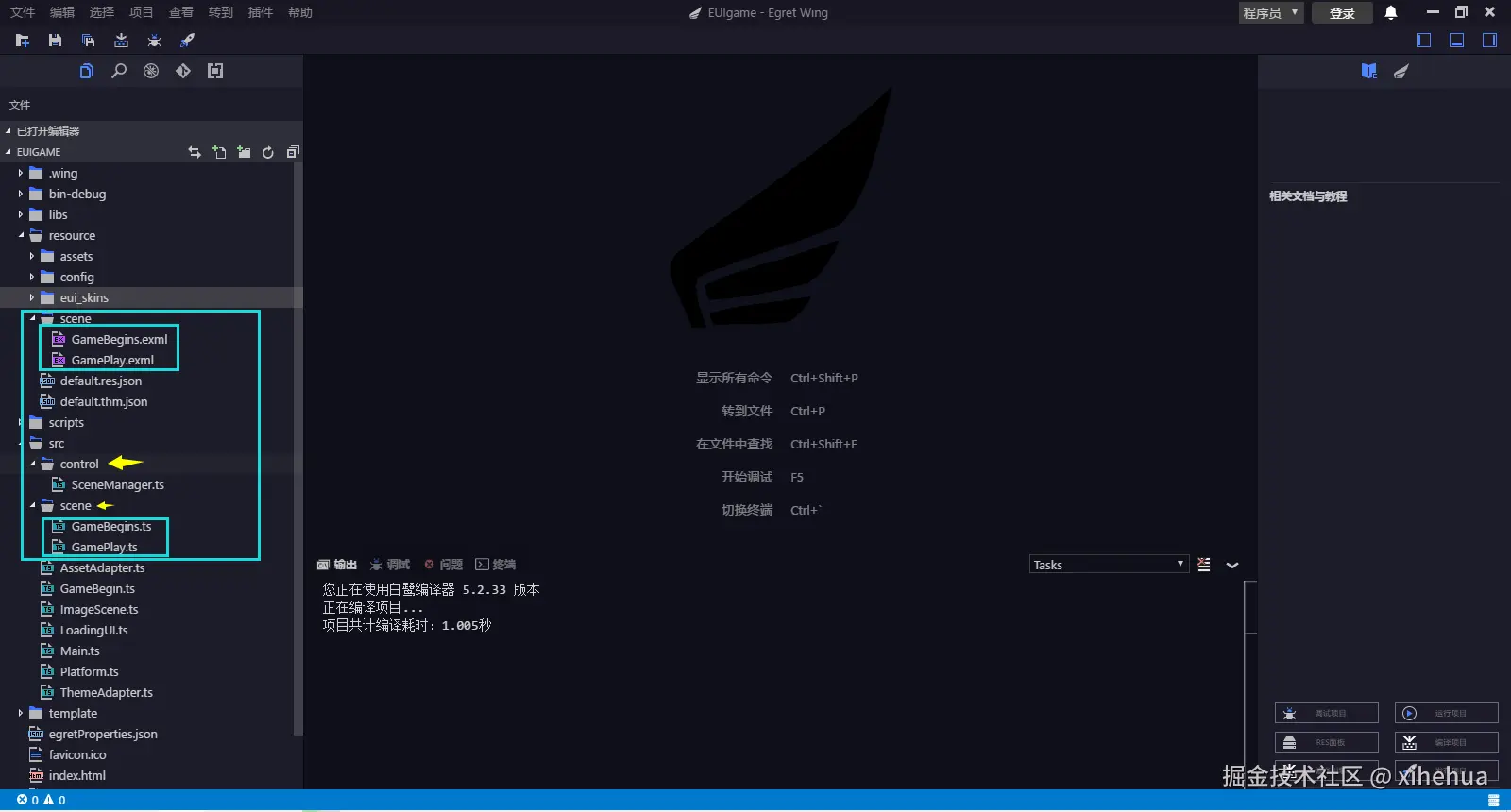Open the 项目 menu

pos(142,12)
